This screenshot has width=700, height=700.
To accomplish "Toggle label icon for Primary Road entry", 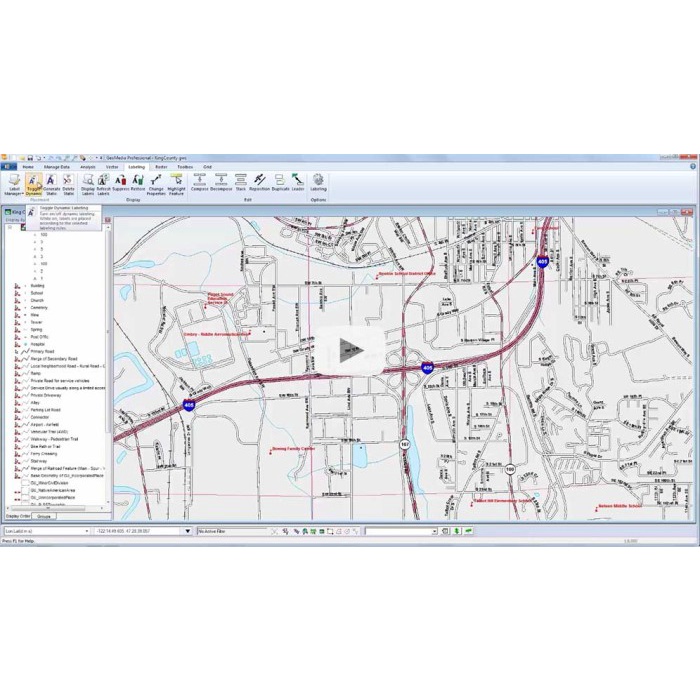I will [18, 352].
